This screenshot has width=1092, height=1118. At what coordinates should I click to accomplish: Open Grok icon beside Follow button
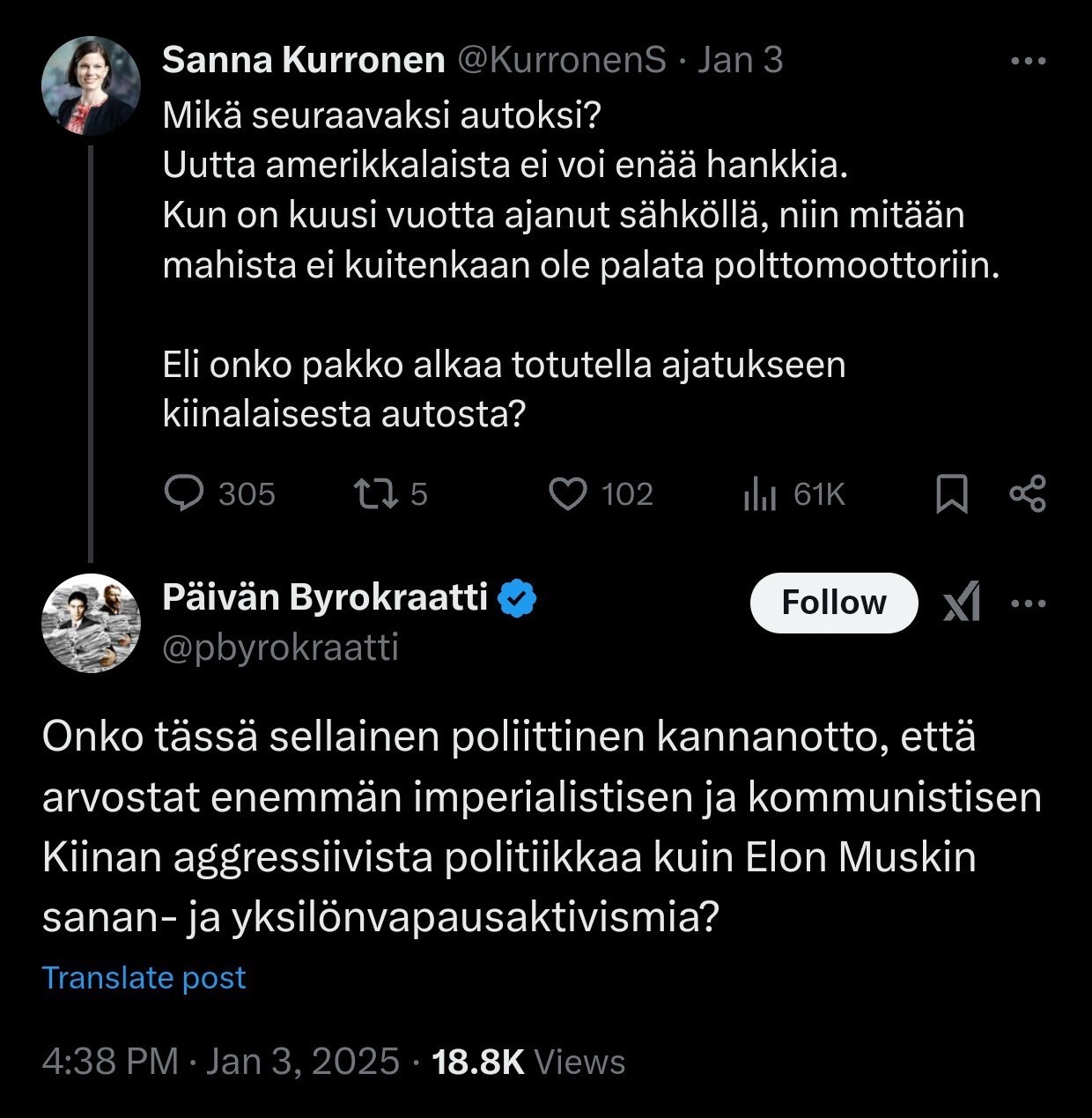pyautogui.click(x=961, y=603)
